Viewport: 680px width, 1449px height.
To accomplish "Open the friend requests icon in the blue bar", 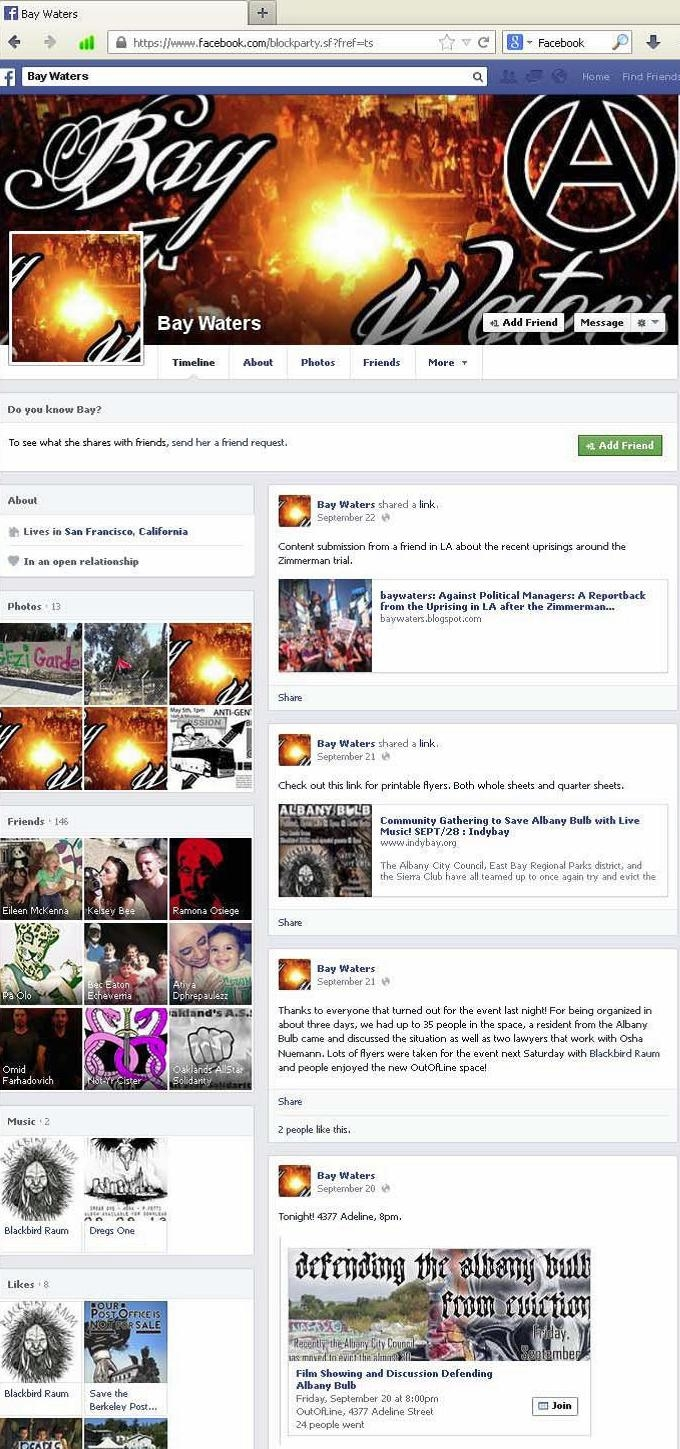I will click(x=508, y=76).
